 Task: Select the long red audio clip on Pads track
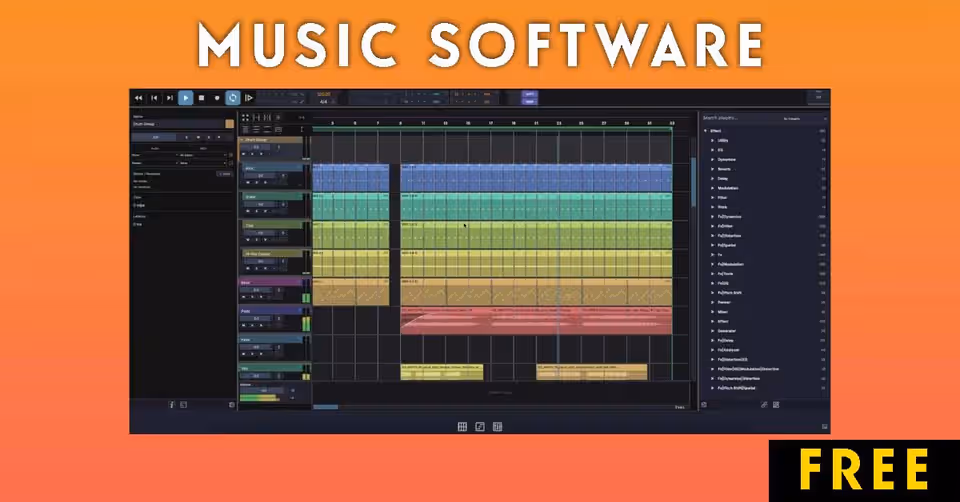point(536,321)
